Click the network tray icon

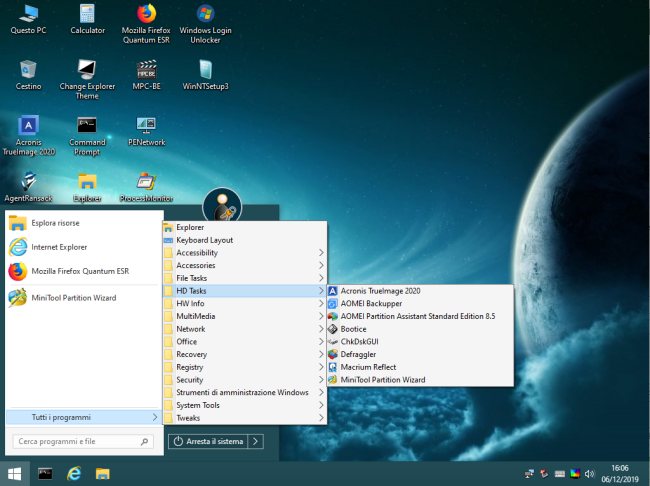click(x=529, y=474)
